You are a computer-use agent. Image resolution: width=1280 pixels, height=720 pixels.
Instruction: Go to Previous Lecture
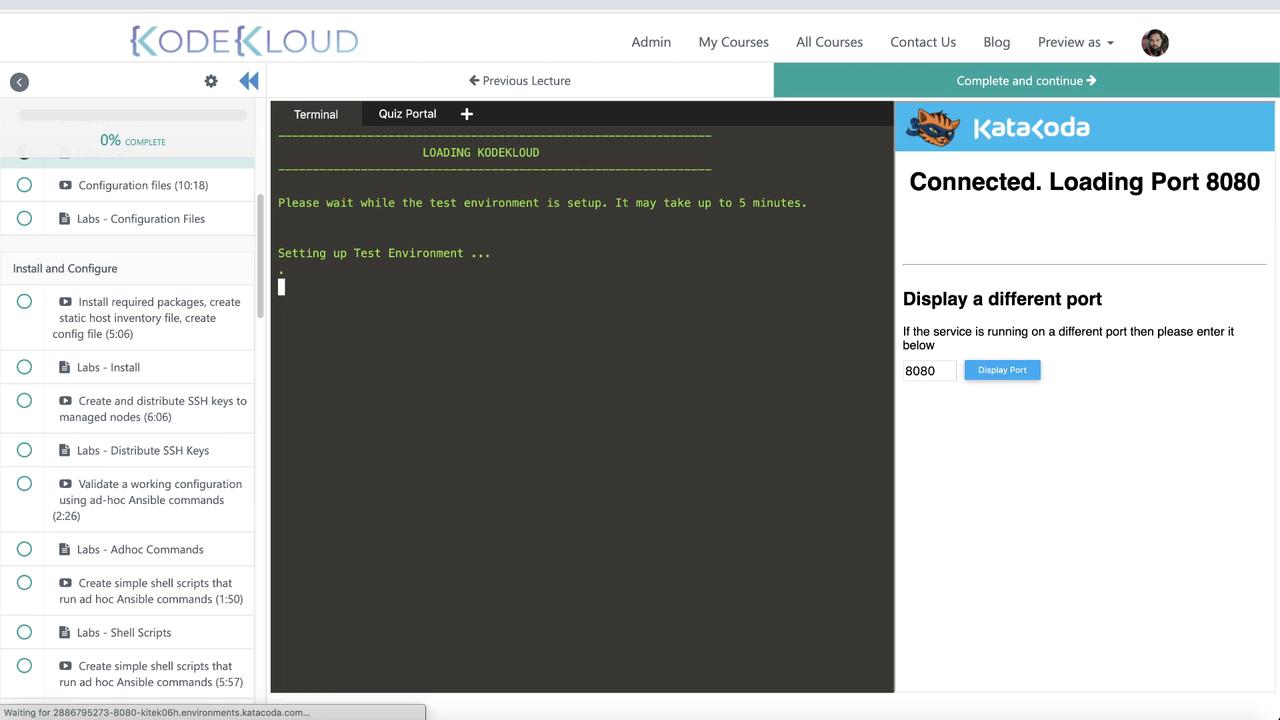tap(520, 81)
